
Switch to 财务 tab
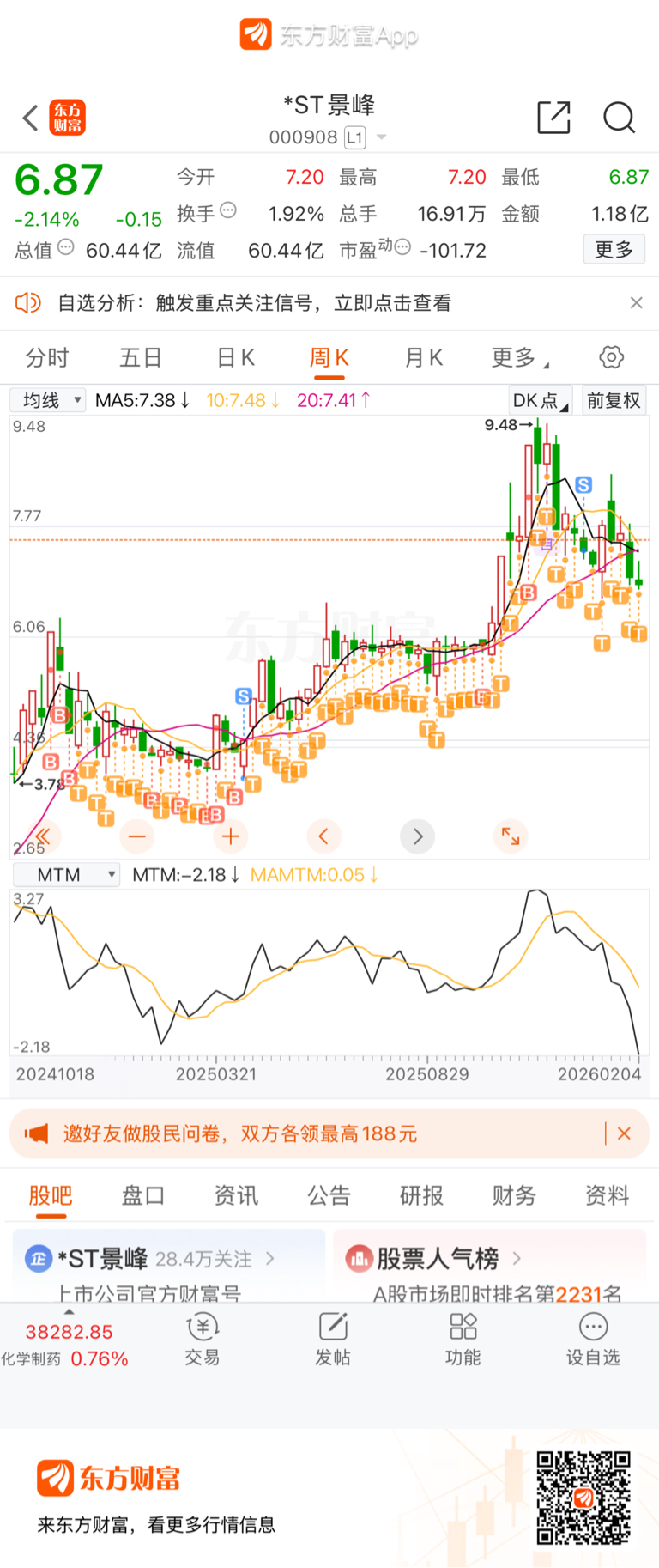(x=514, y=1195)
